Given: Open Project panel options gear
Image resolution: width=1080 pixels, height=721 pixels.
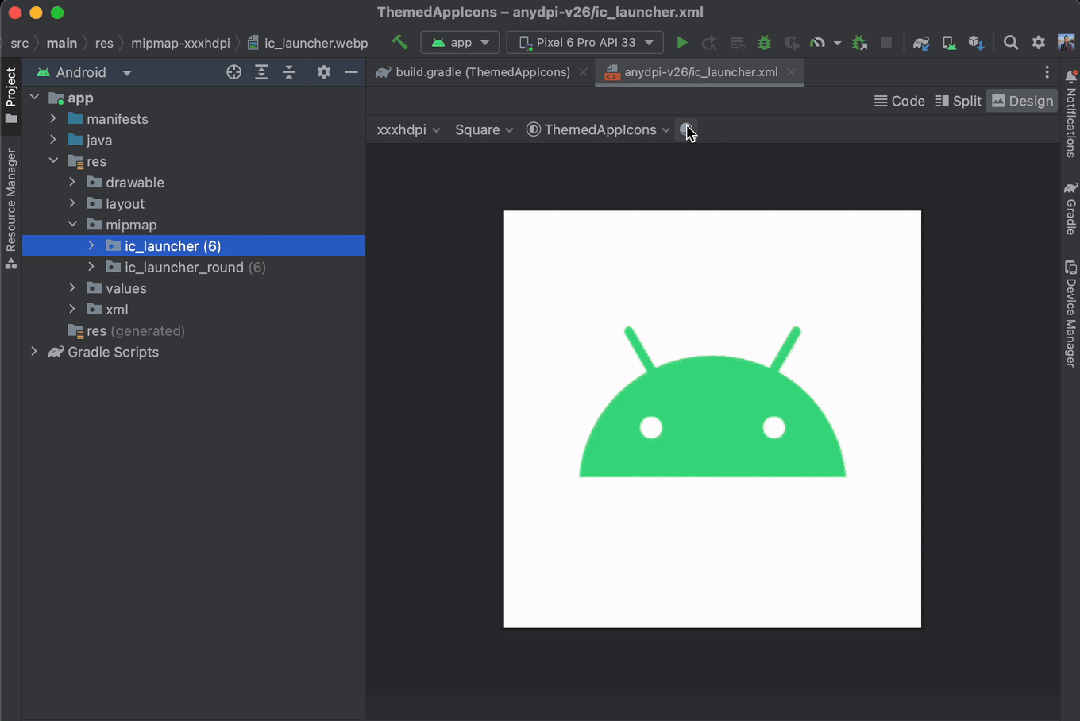Looking at the screenshot, I should pos(324,72).
